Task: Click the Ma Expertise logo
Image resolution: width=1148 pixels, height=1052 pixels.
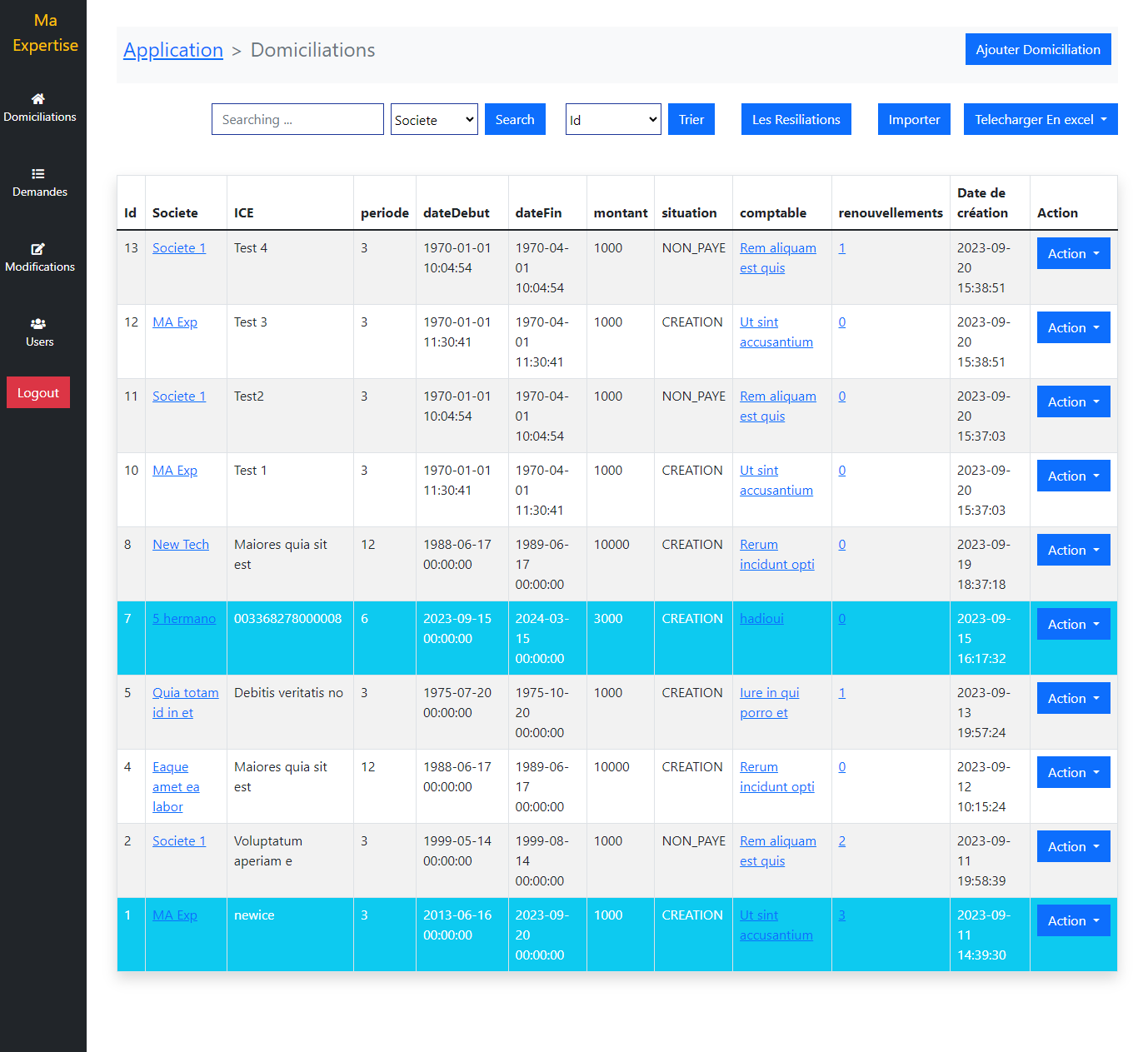Action: tap(46, 32)
